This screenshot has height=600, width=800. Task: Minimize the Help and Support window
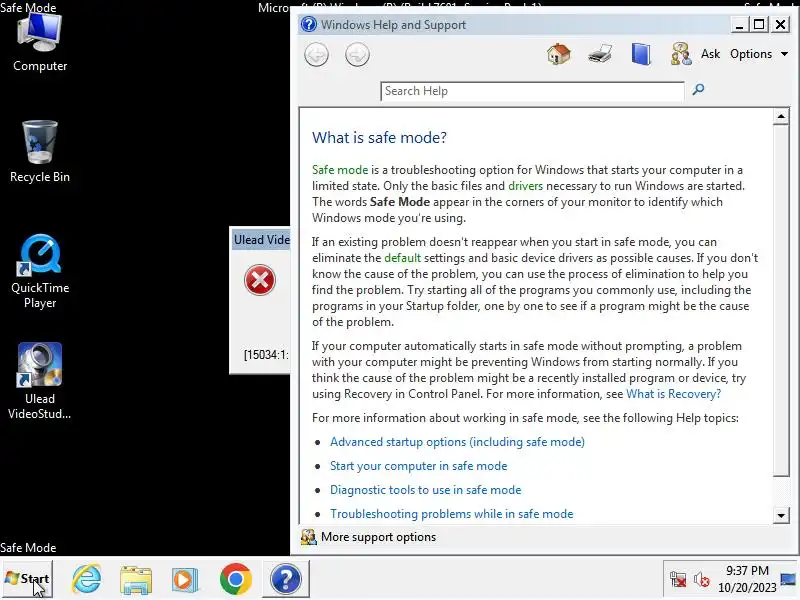[739, 24]
